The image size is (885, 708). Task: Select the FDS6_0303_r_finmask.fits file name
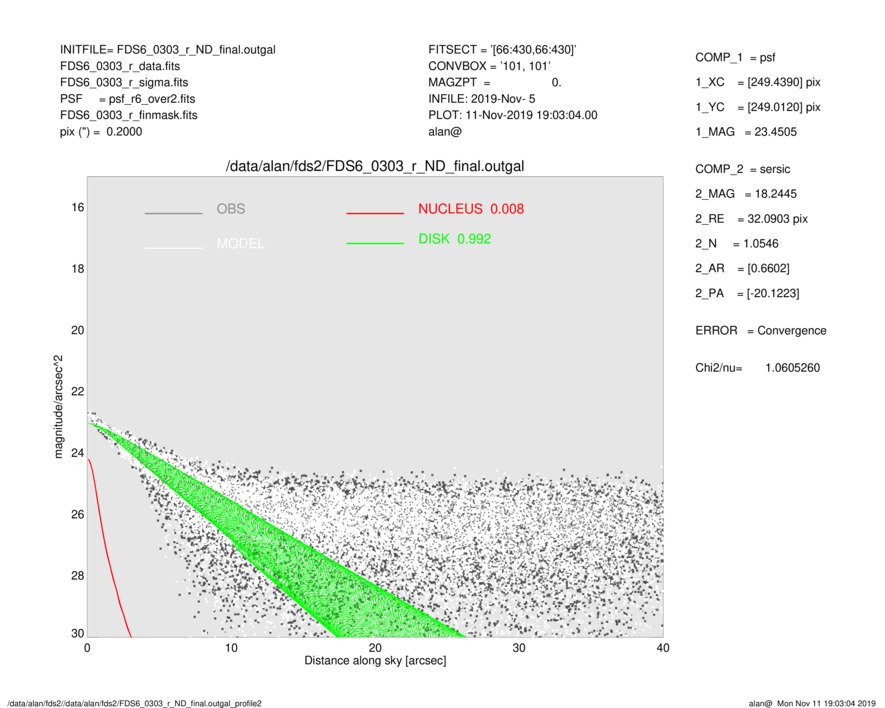coord(129,115)
